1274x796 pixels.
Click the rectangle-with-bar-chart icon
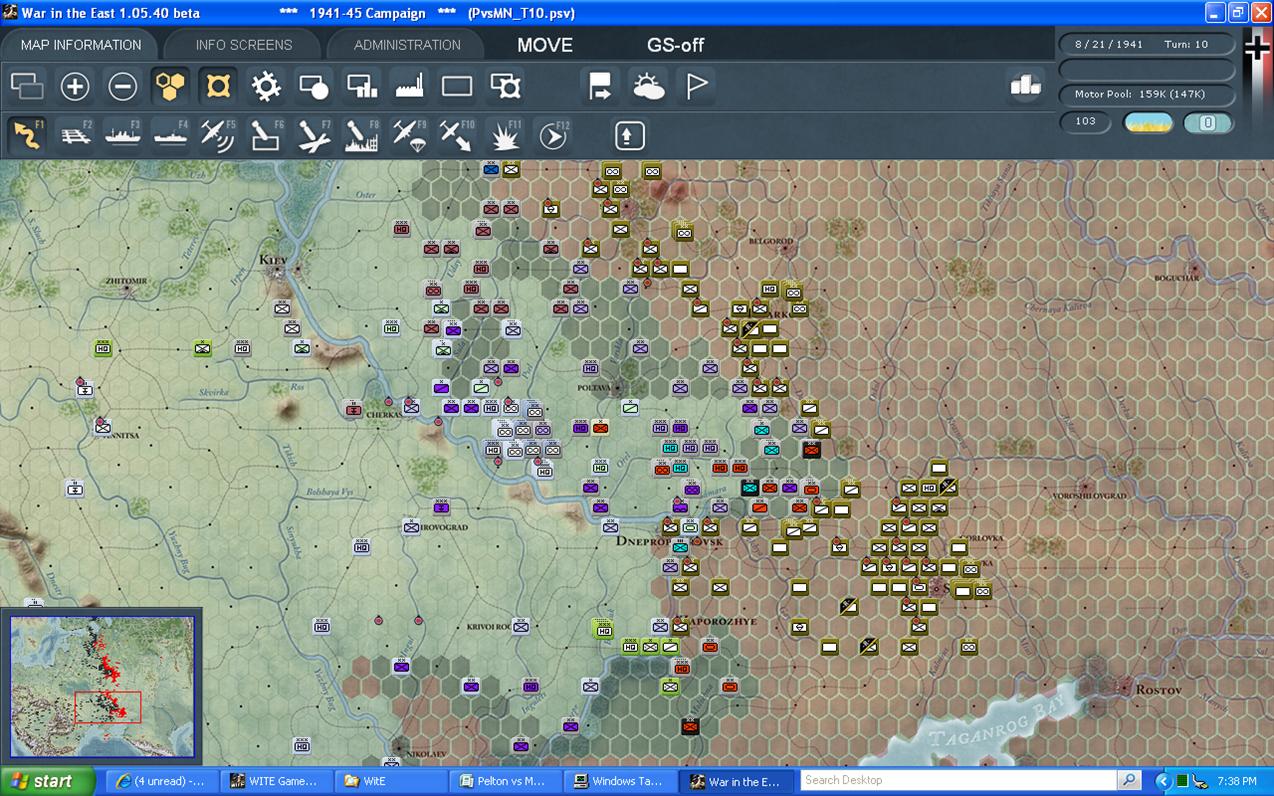pyautogui.click(x=362, y=86)
